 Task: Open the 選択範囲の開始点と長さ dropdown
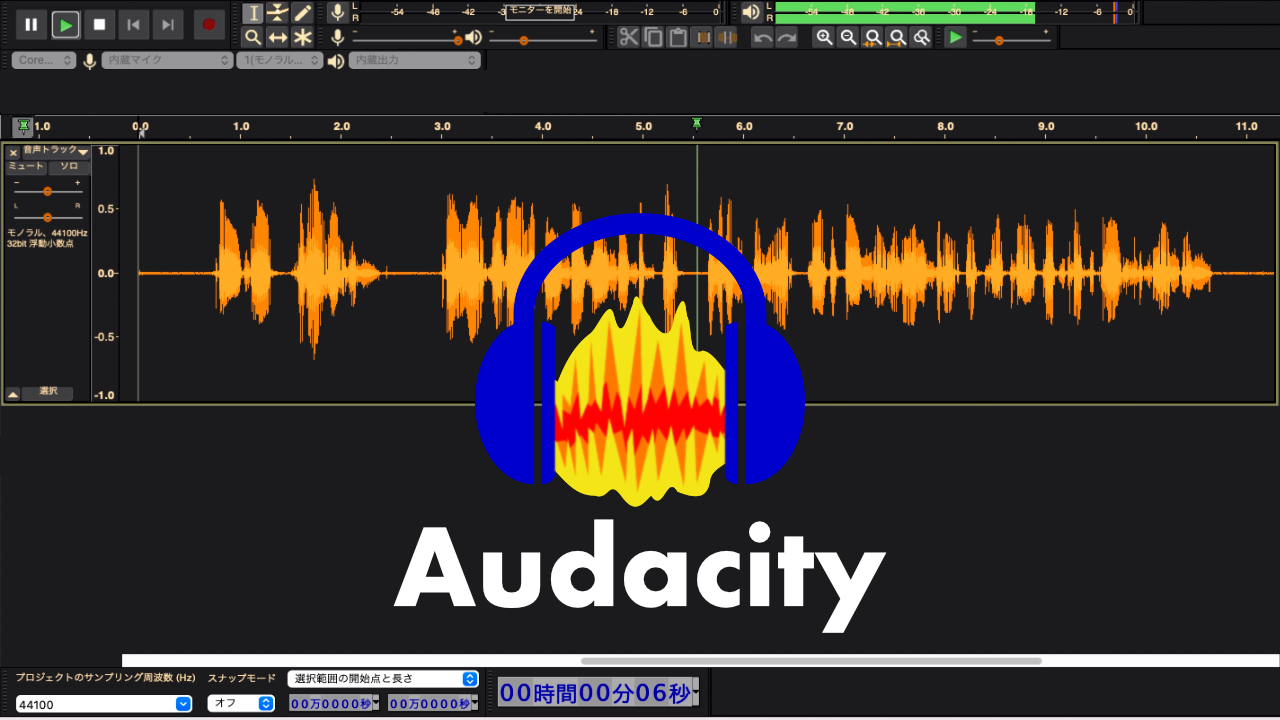(383, 678)
